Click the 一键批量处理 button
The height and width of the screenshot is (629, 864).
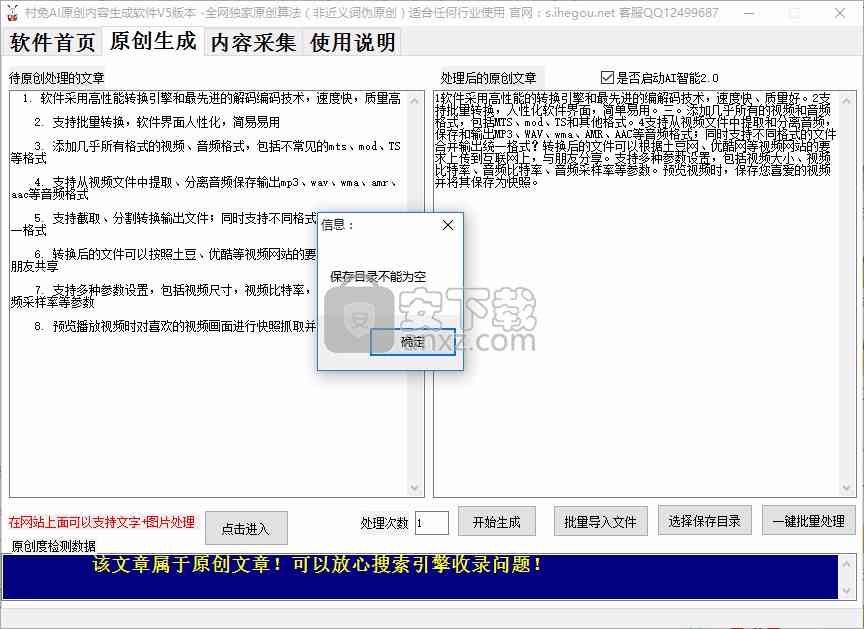808,520
